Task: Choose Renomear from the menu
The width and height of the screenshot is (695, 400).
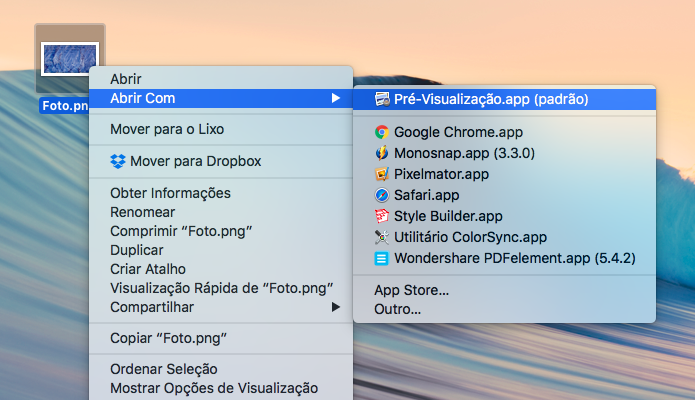Action: (221, 212)
